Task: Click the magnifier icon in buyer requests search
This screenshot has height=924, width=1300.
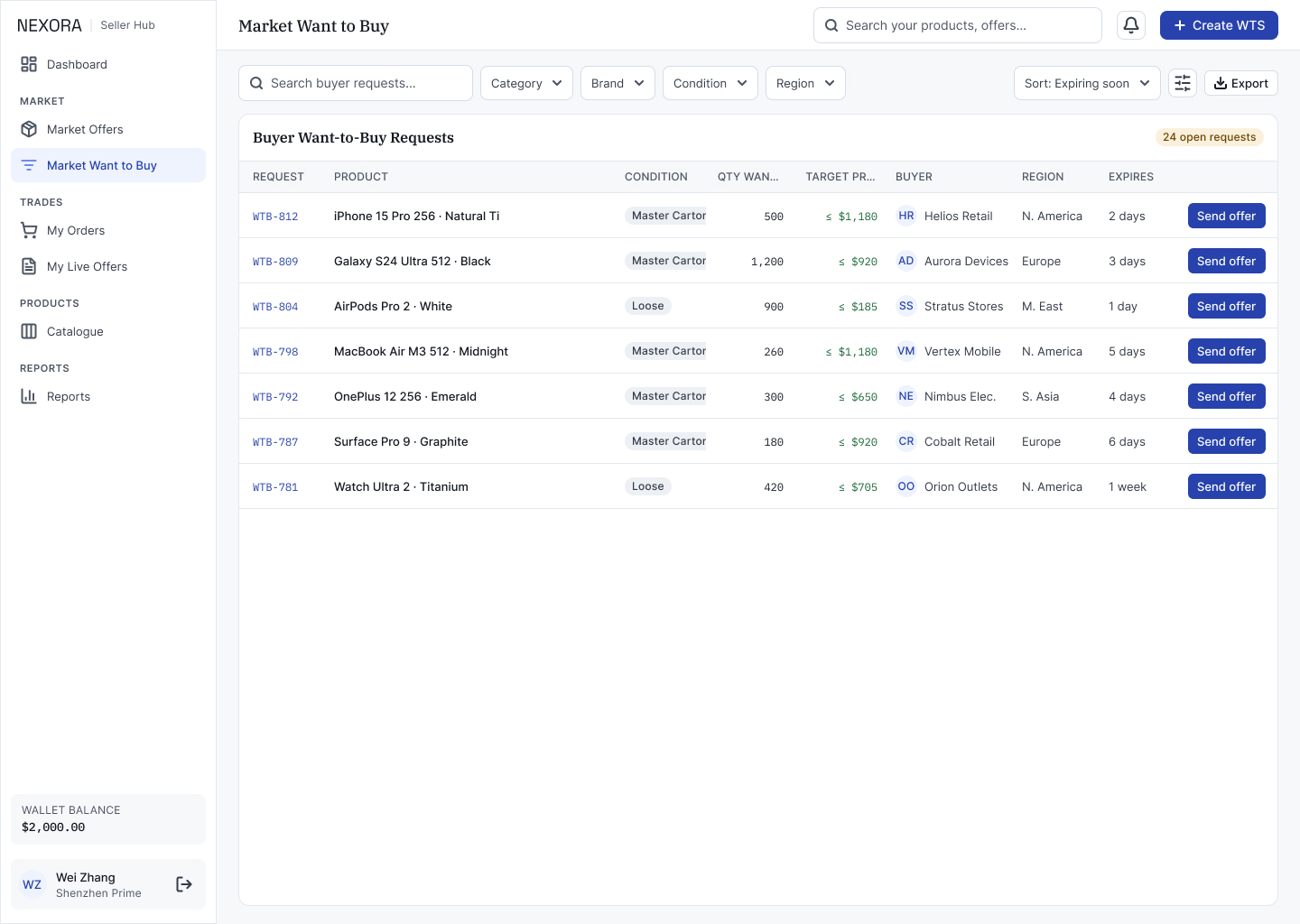Action: coord(256,83)
